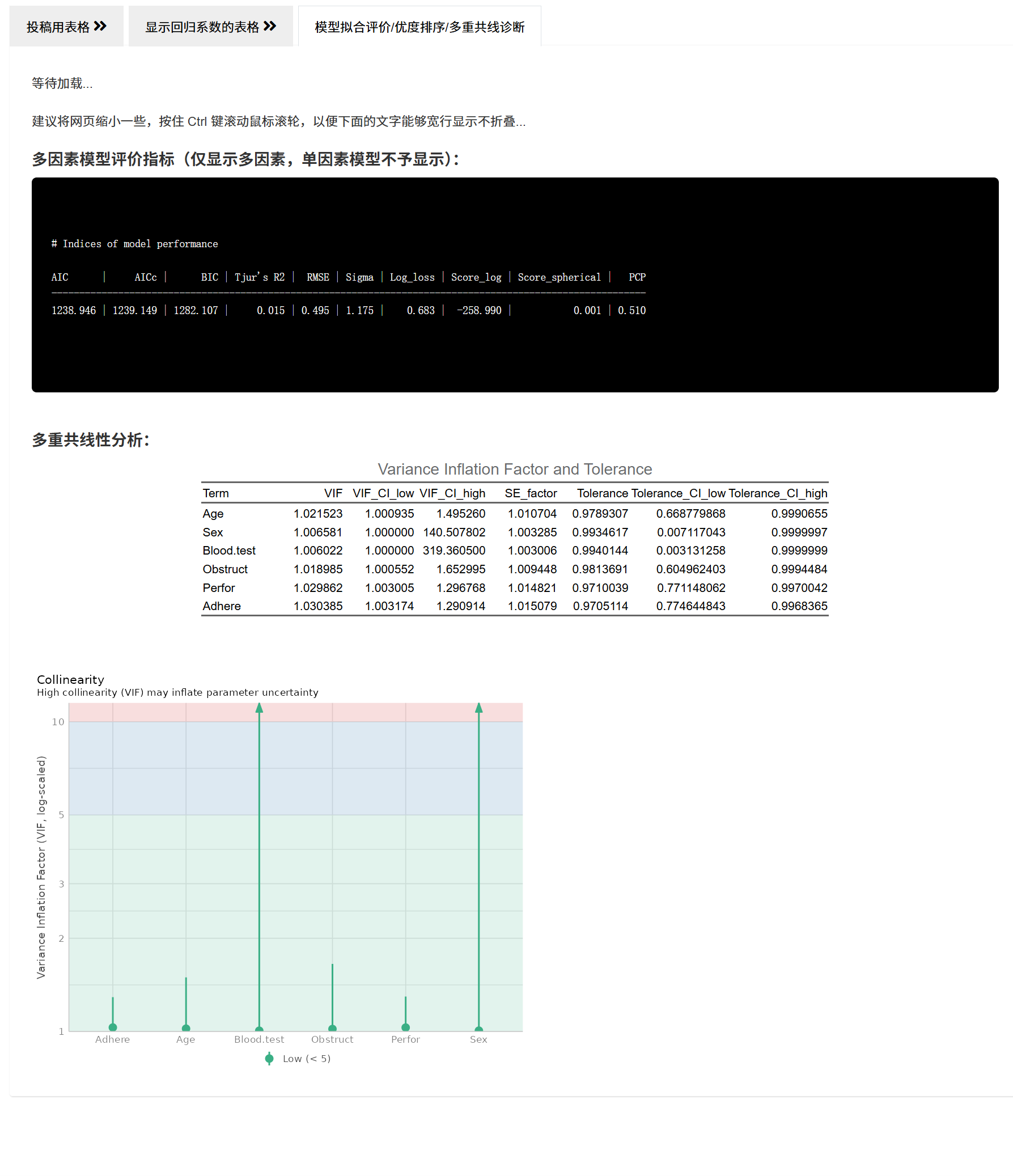Click the Term column header

pos(215,493)
